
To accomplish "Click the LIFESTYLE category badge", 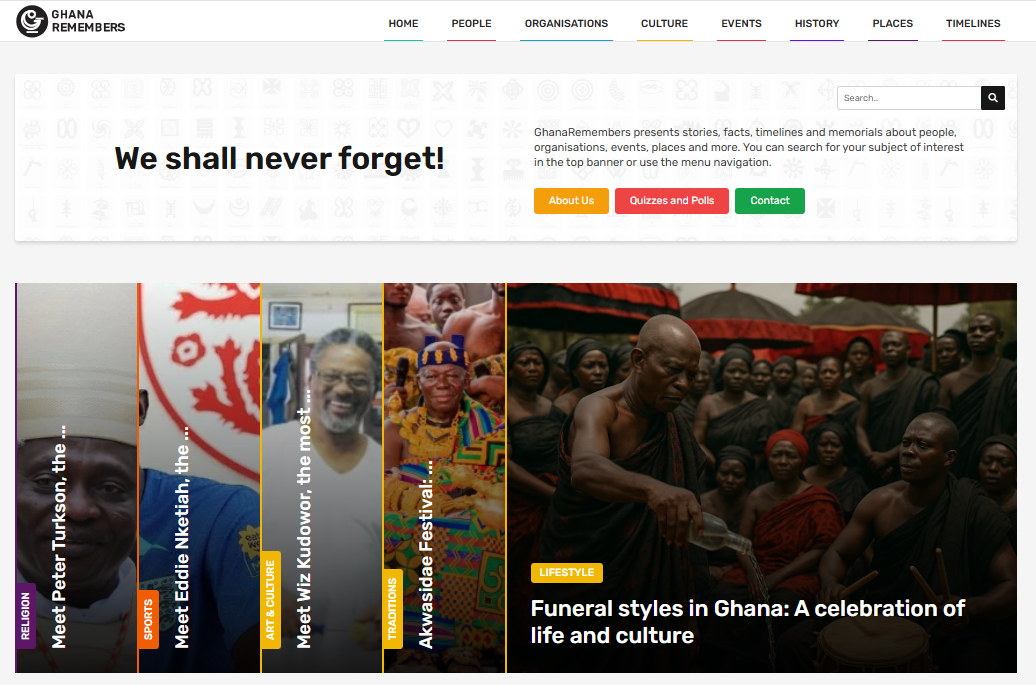I will coord(567,573).
